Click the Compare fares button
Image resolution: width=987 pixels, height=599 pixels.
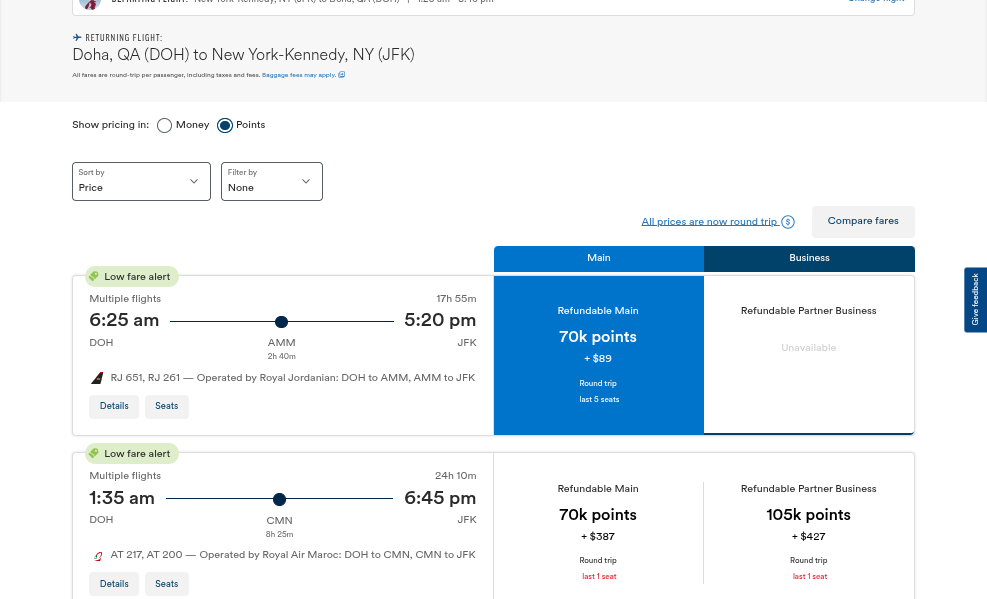tap(863, 221)
